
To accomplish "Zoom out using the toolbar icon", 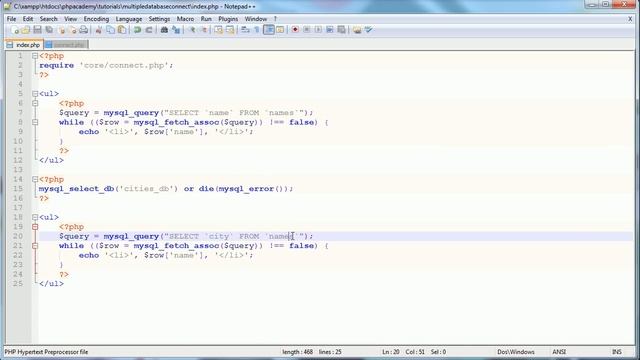I will click(x=203, y=30).
